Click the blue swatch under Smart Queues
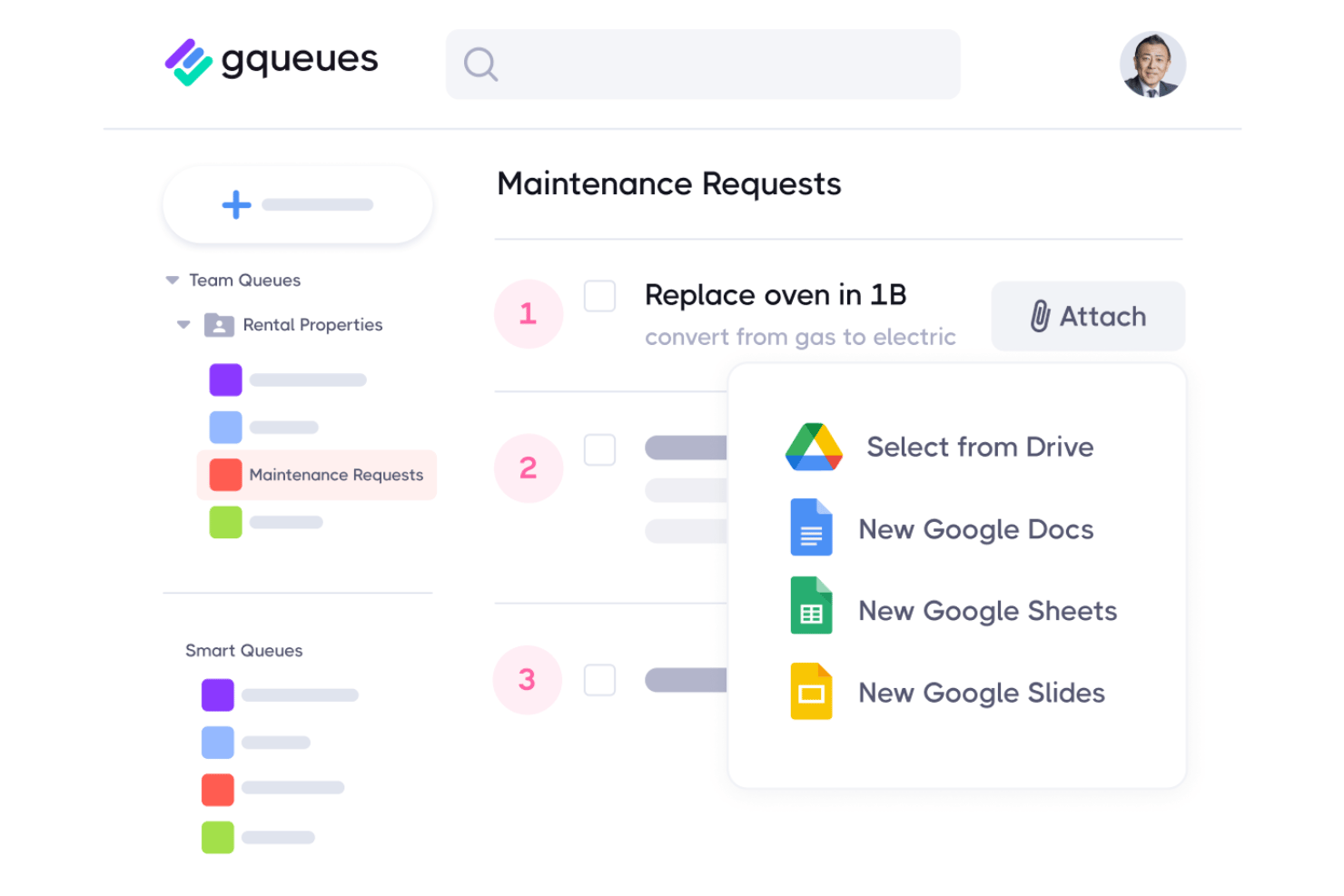The width and height of the screenshot is (1344, 896). (218, 743)
